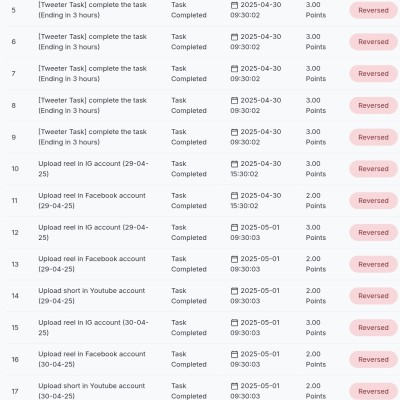Click Reversed status for row 14
The width and height of the screenshot is (400, 400).
373,296
